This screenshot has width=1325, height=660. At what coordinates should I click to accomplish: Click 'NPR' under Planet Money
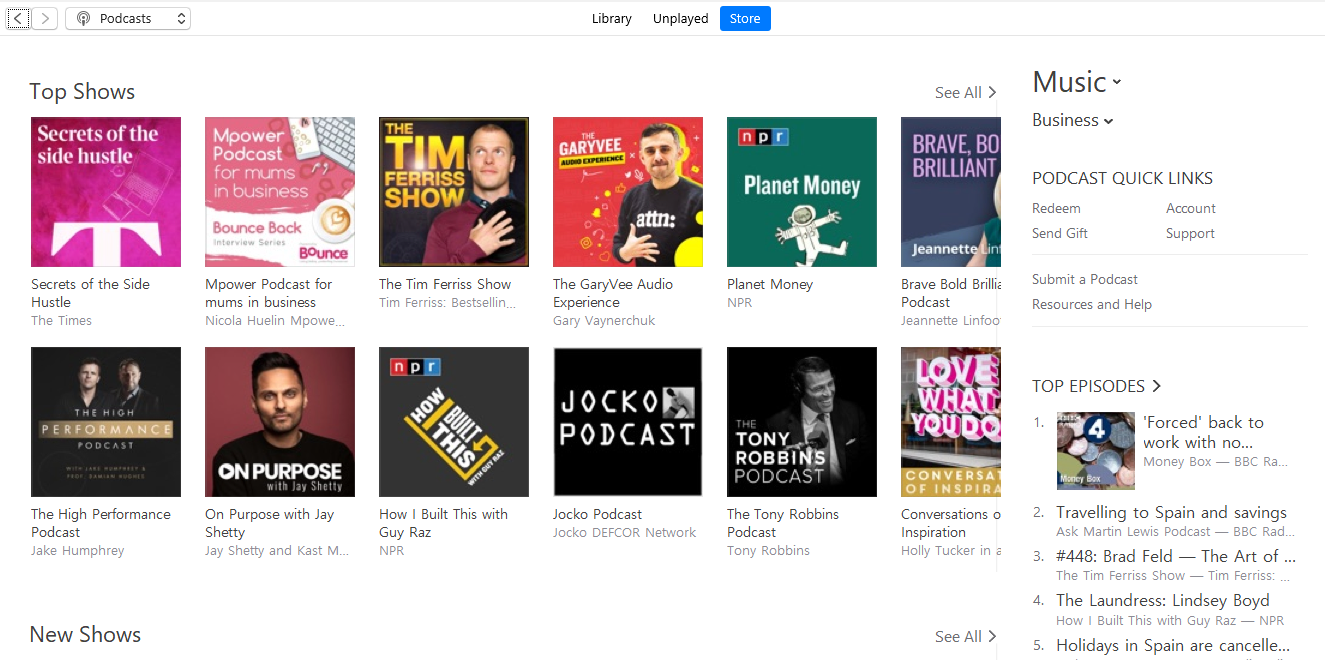[x=740, y=302]
